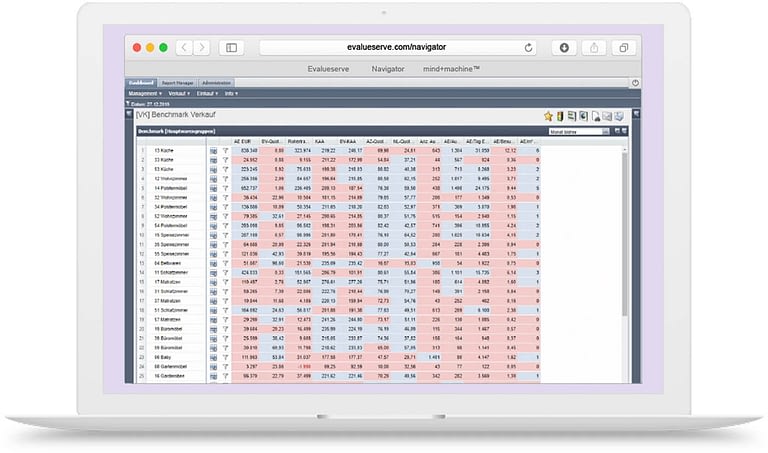Image resolution: width=768 pixels, height=453 pixels.
Task: Open the browser share icon
Action: coord(594,48)
